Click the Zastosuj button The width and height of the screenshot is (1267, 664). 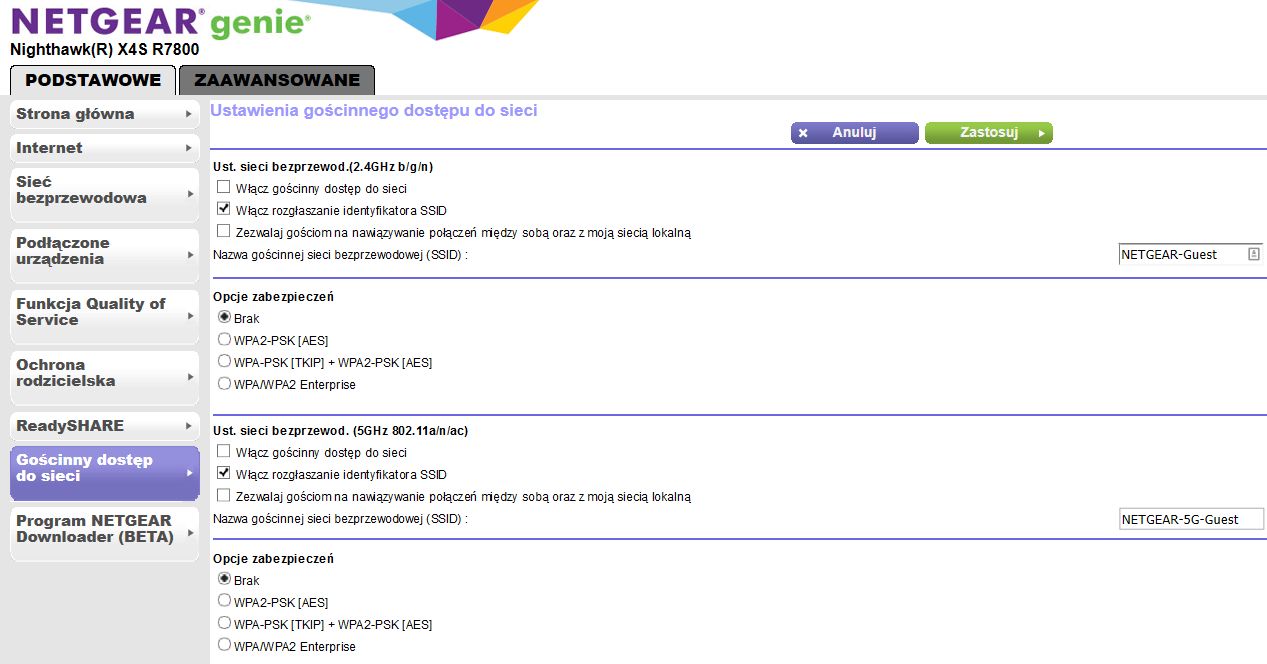[989, 133]
